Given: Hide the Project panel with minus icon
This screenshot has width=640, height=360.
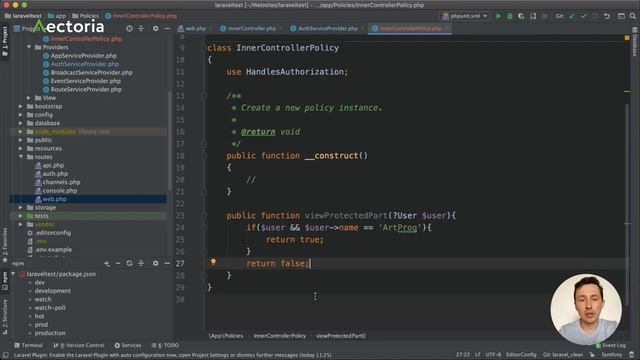Looking at the screenshot, I should (167, 29).
